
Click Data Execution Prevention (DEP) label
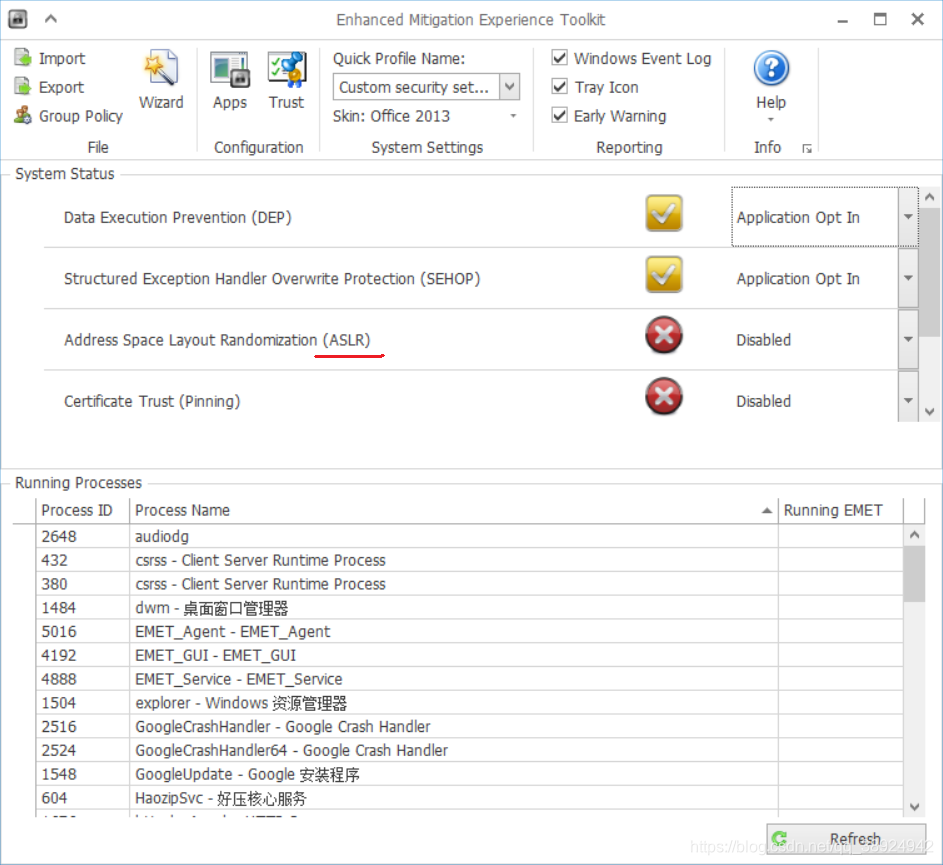(x=177, y=217)
